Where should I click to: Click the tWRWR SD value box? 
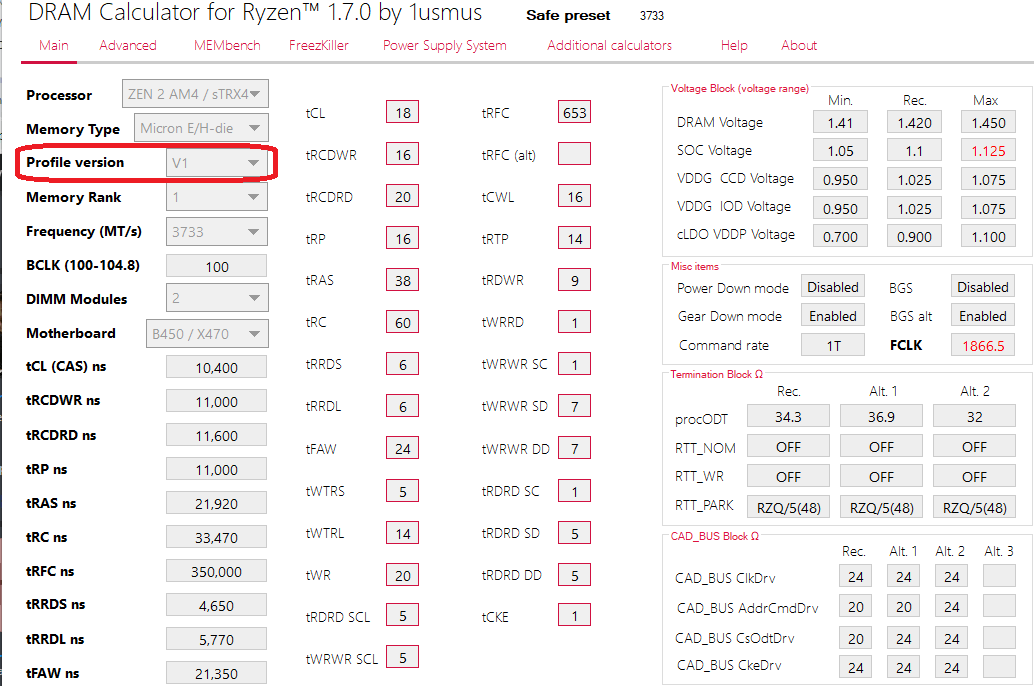[574, 406]
